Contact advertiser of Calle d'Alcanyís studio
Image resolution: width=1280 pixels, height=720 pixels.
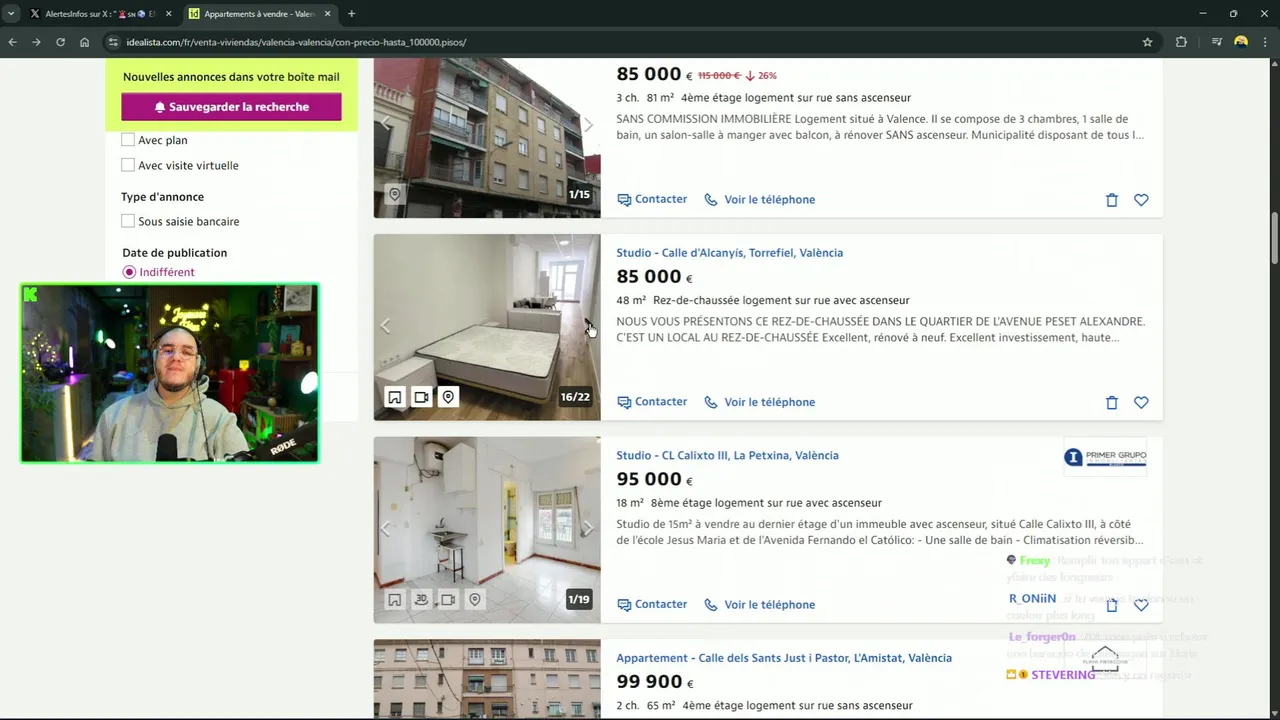(x=652, y=402)
